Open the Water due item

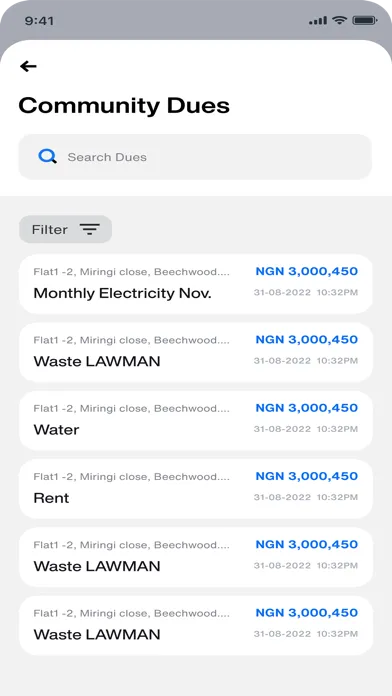point(196,421)
